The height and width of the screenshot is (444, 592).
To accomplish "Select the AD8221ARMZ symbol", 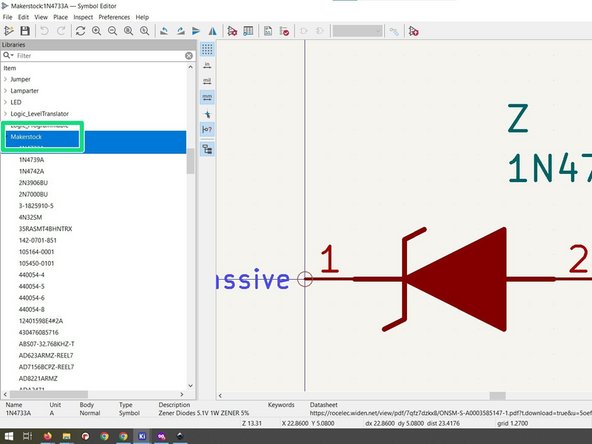I will [x=38, y=378].
